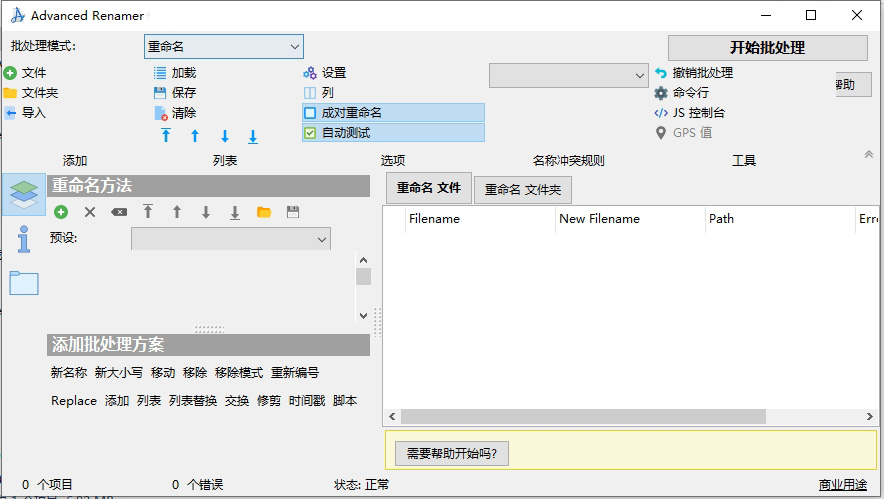Select the layers icon in left sidebar

pos(24,194)
